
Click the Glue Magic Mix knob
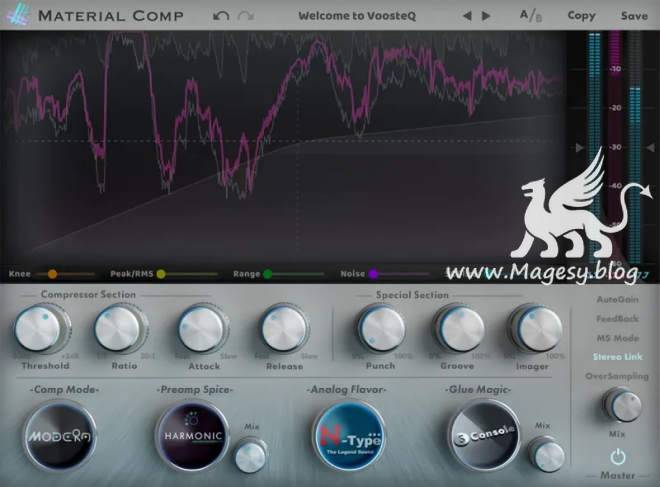pyautogui.click(x=547, y=455)
